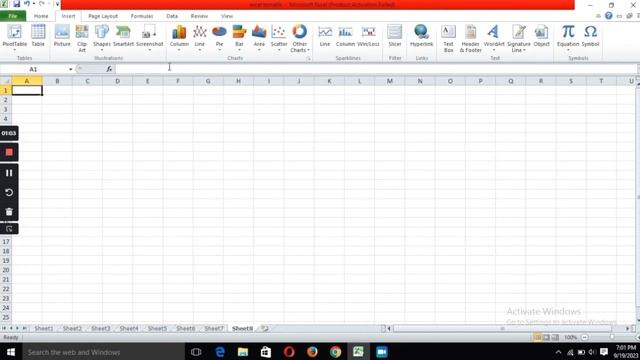Open Other Charts menu
The height and width of the screenshot is (360, 640).
coord(299,38)
